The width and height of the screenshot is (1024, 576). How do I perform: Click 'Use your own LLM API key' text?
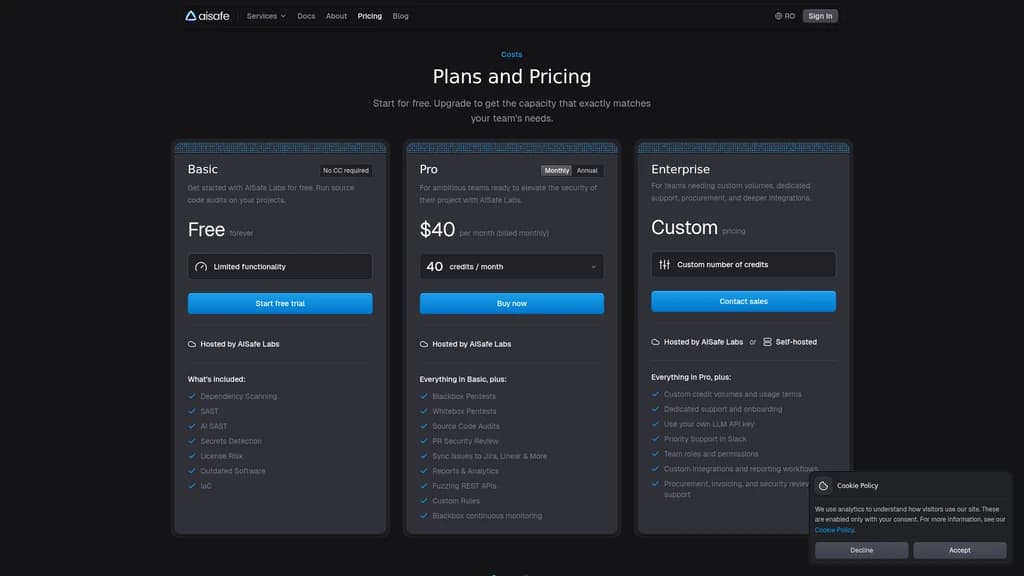(x=709, y=424)
